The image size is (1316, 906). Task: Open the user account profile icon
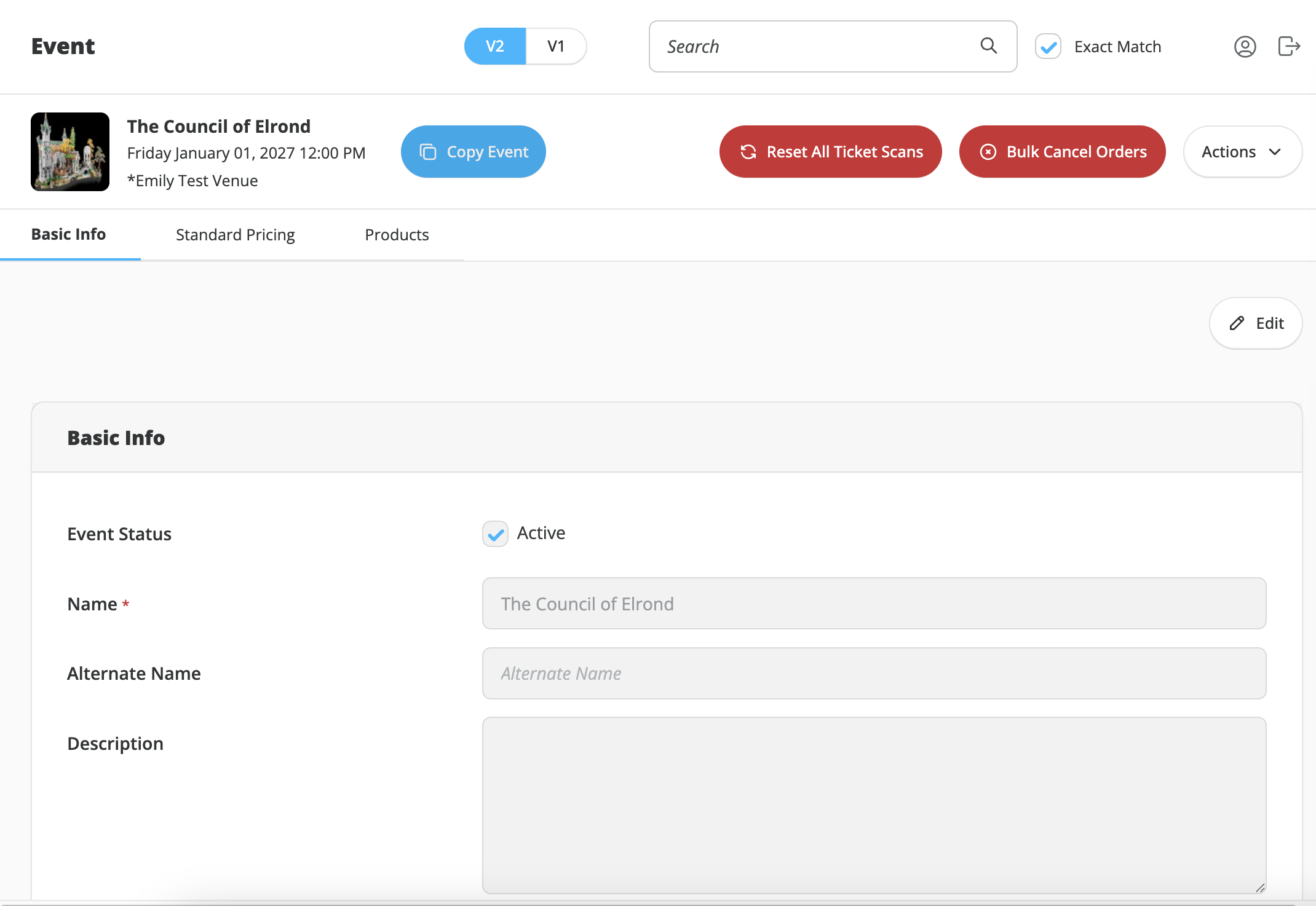[1245, 47]
